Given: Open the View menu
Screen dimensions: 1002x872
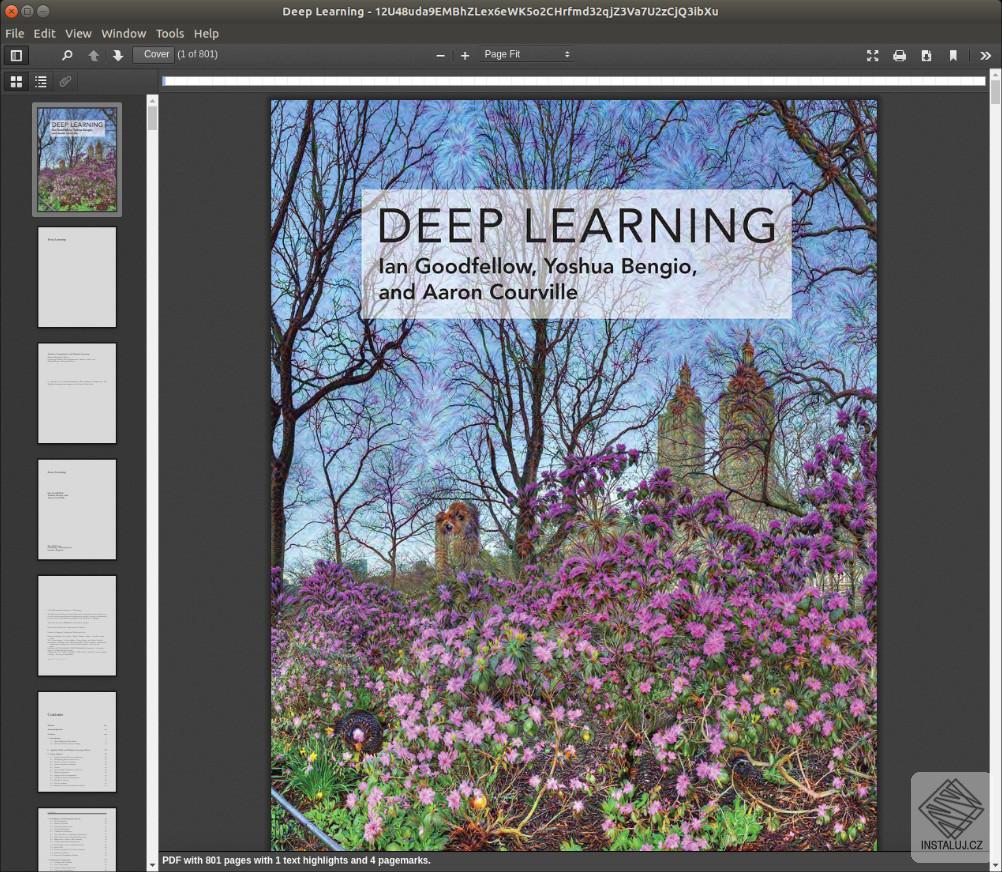Looking at the screenshot, I should pos(78,33).
